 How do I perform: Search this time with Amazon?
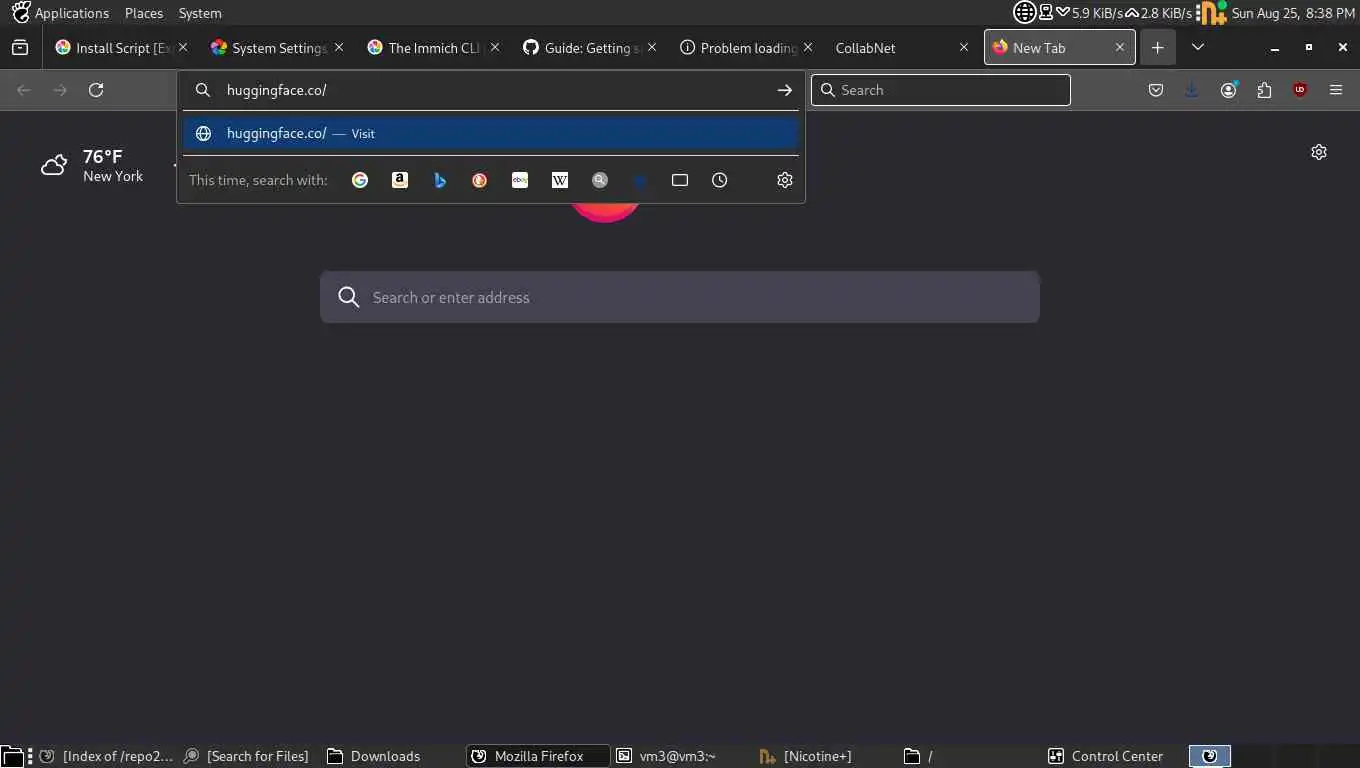400,180
